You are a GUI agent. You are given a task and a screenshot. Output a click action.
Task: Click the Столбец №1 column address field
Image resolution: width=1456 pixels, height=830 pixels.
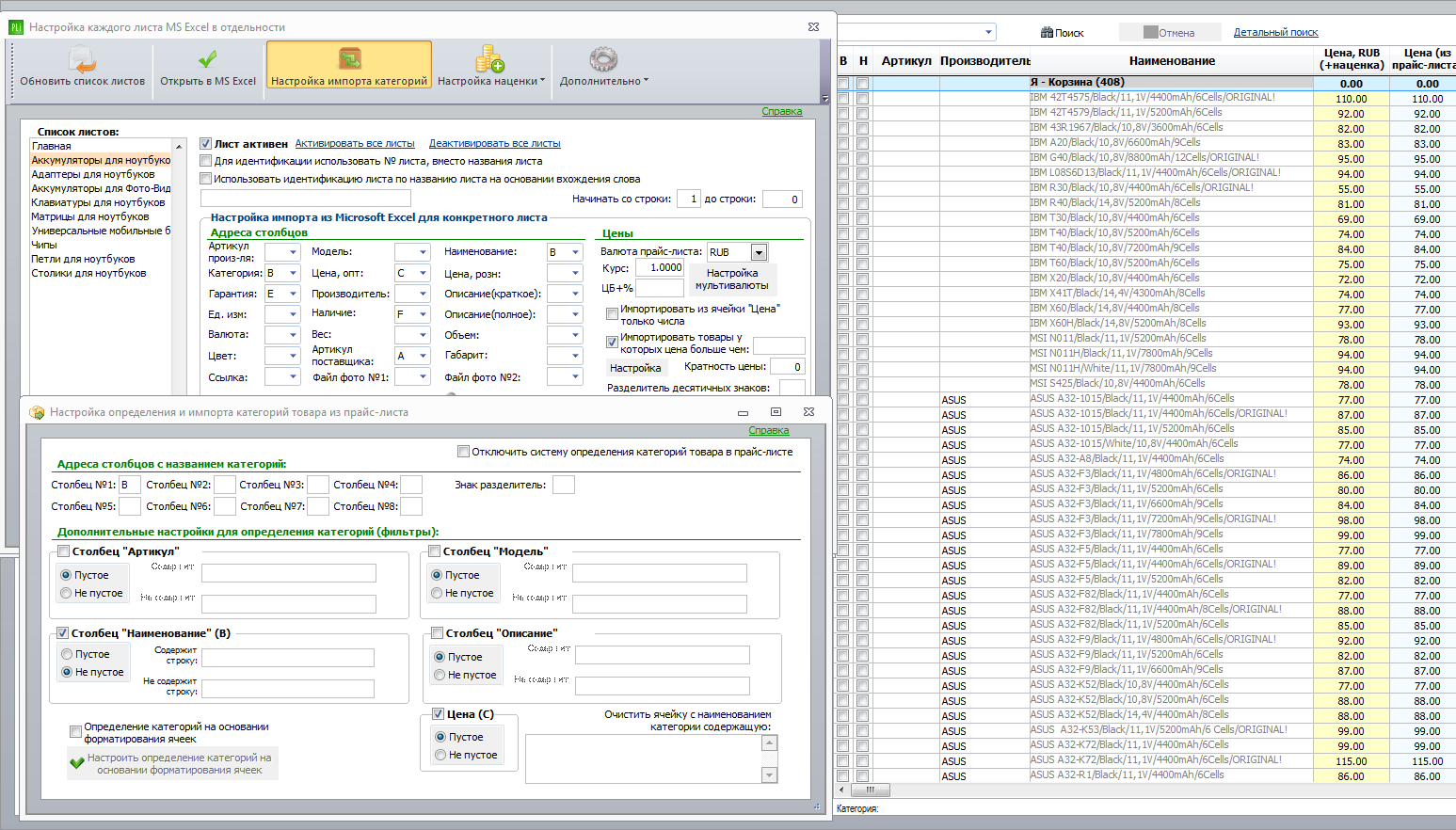(130, 485)
